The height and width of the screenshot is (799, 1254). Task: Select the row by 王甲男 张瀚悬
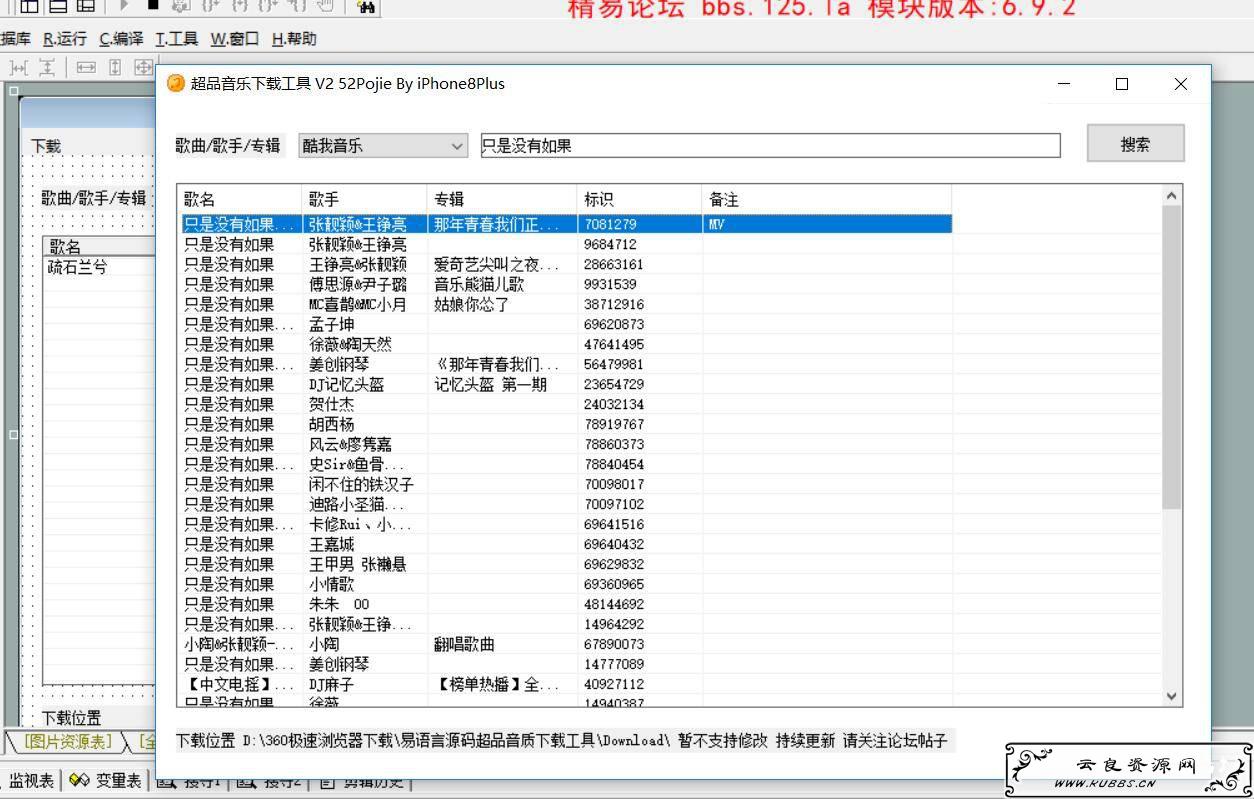pos(566,564)
